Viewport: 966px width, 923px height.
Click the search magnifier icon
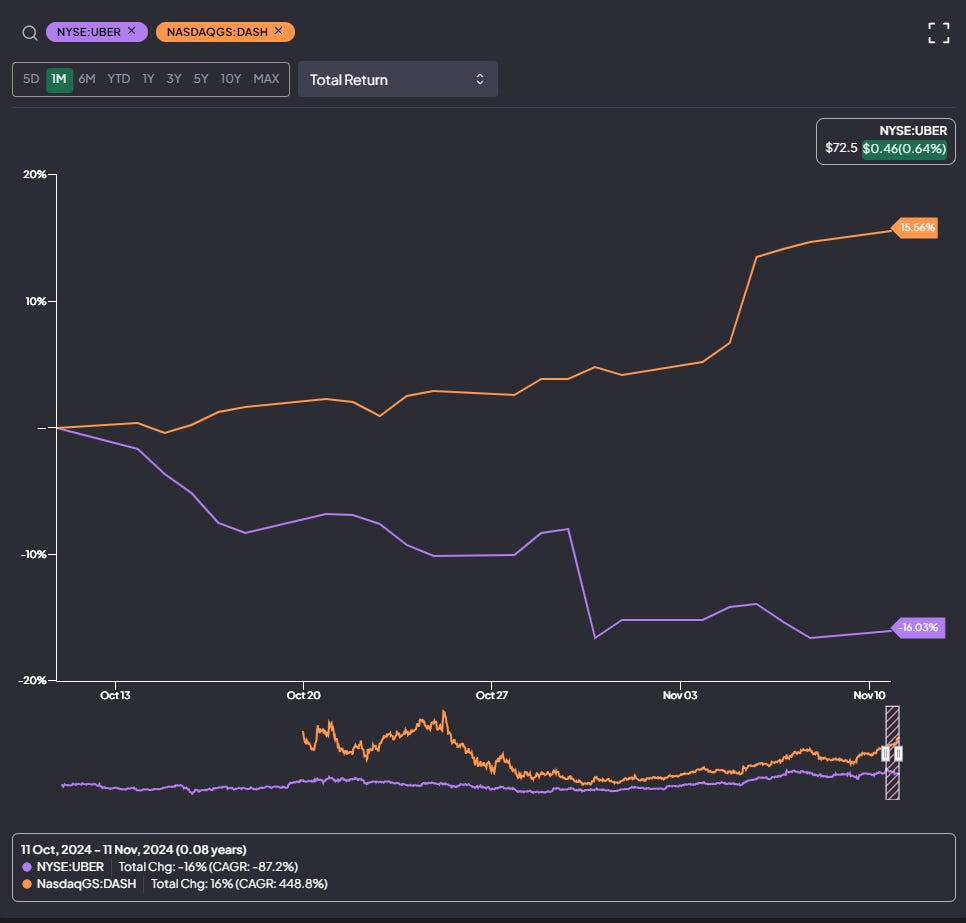point(30,33)
